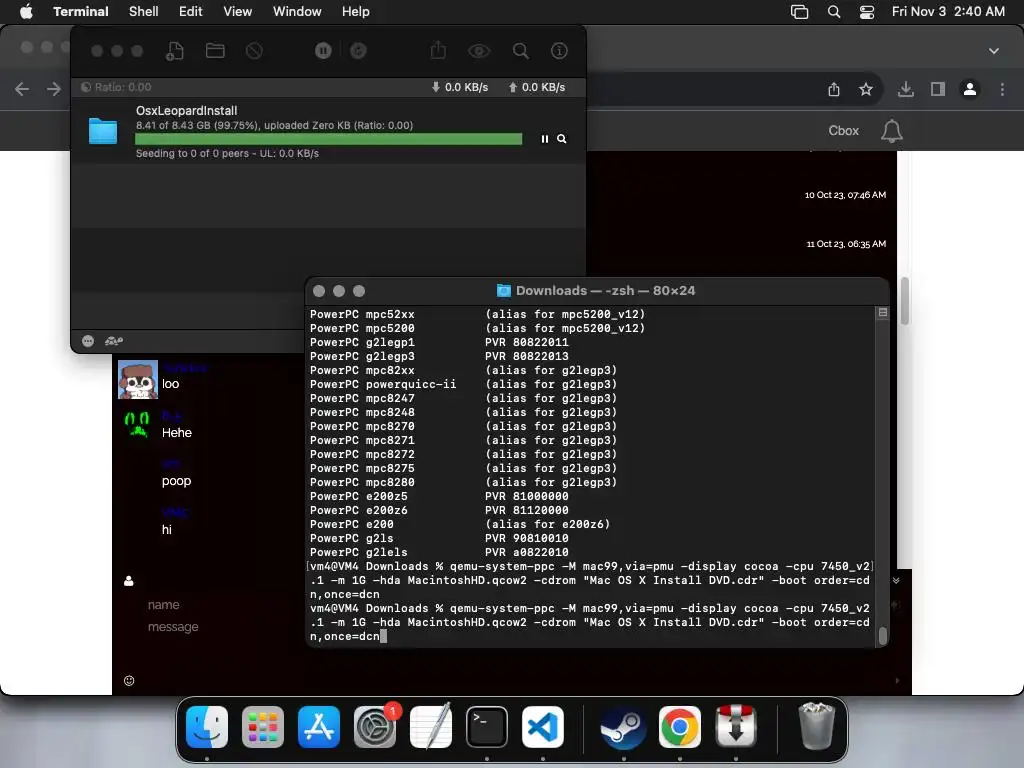Click the Terminal scrollback marker icon at top right
Viewport: 1024px width, 768px height.
(883, 313)
